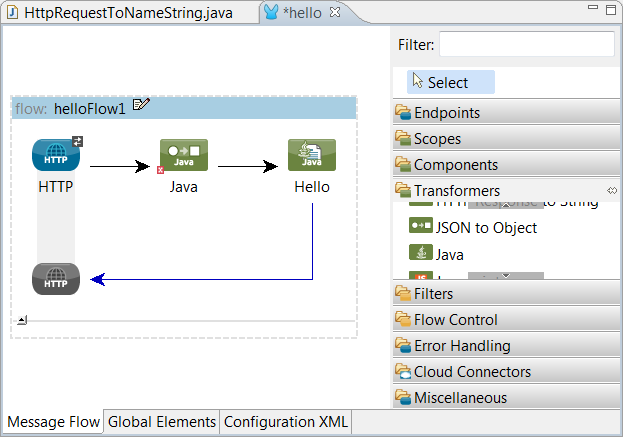
Task: Minimize the editor area
Action: coord(593,7)
